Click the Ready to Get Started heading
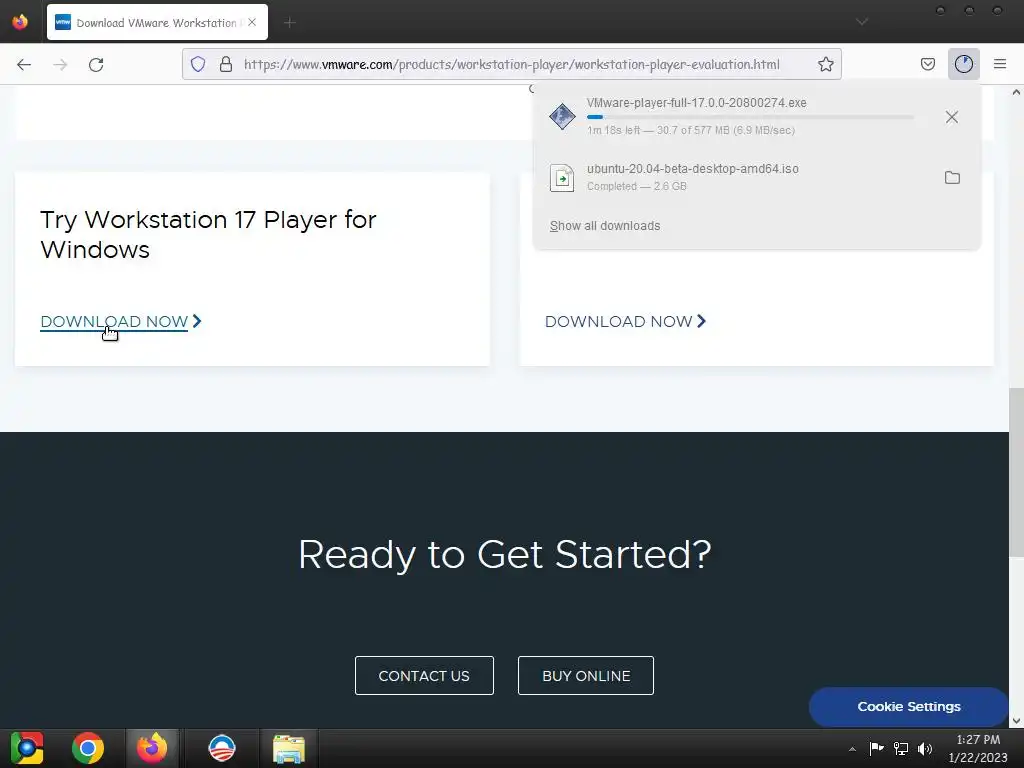 click(504, 554)
